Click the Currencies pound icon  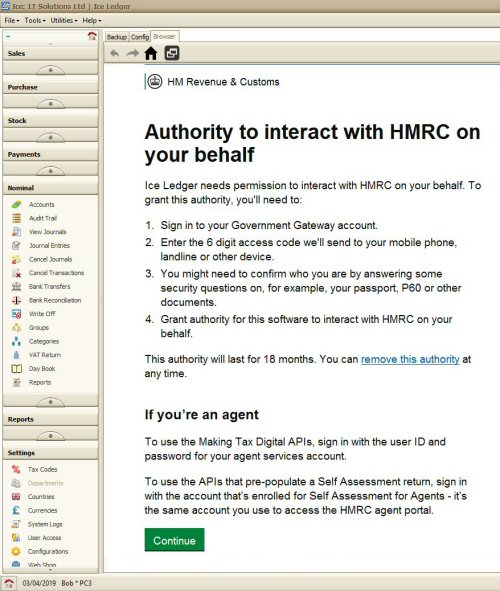tap(16, 510)
